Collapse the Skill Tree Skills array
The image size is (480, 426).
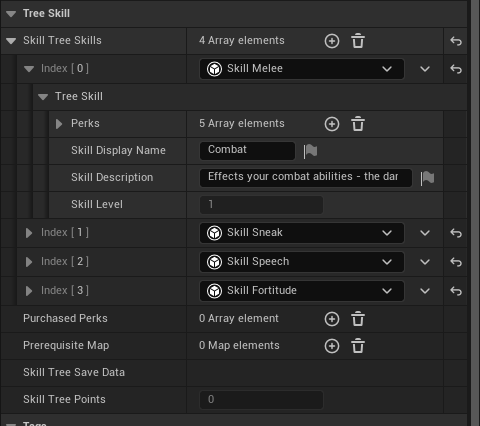11,41
